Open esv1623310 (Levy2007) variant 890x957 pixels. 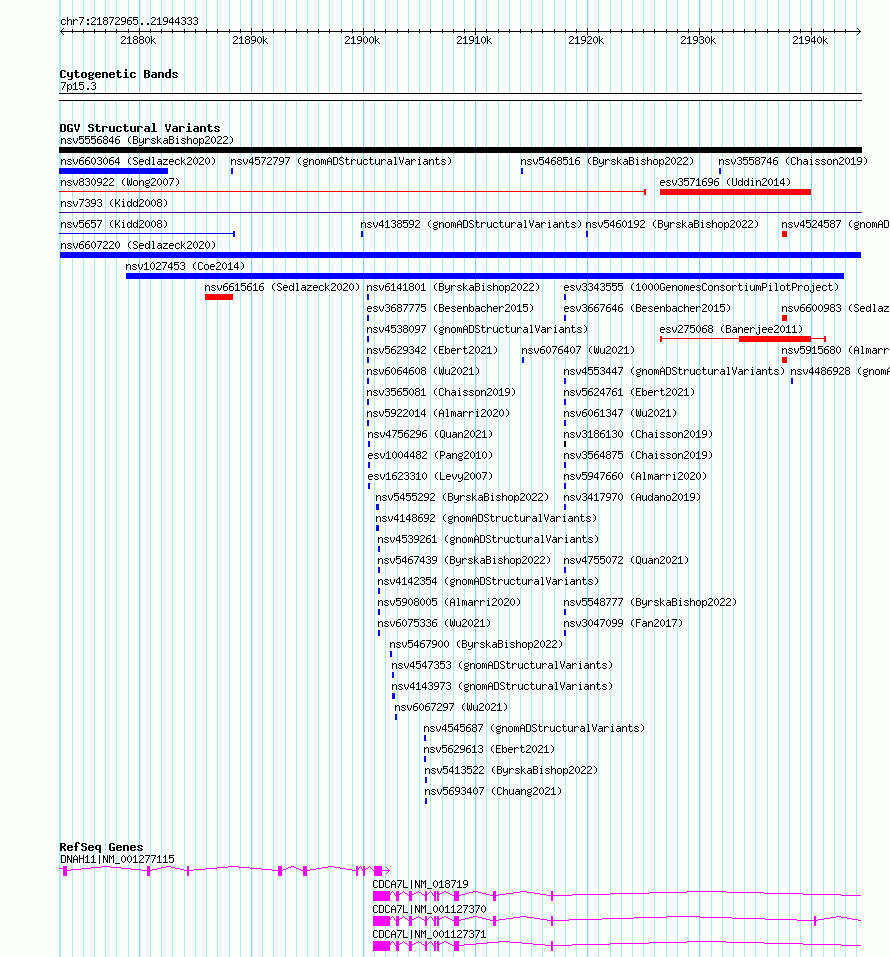point(430,476)
